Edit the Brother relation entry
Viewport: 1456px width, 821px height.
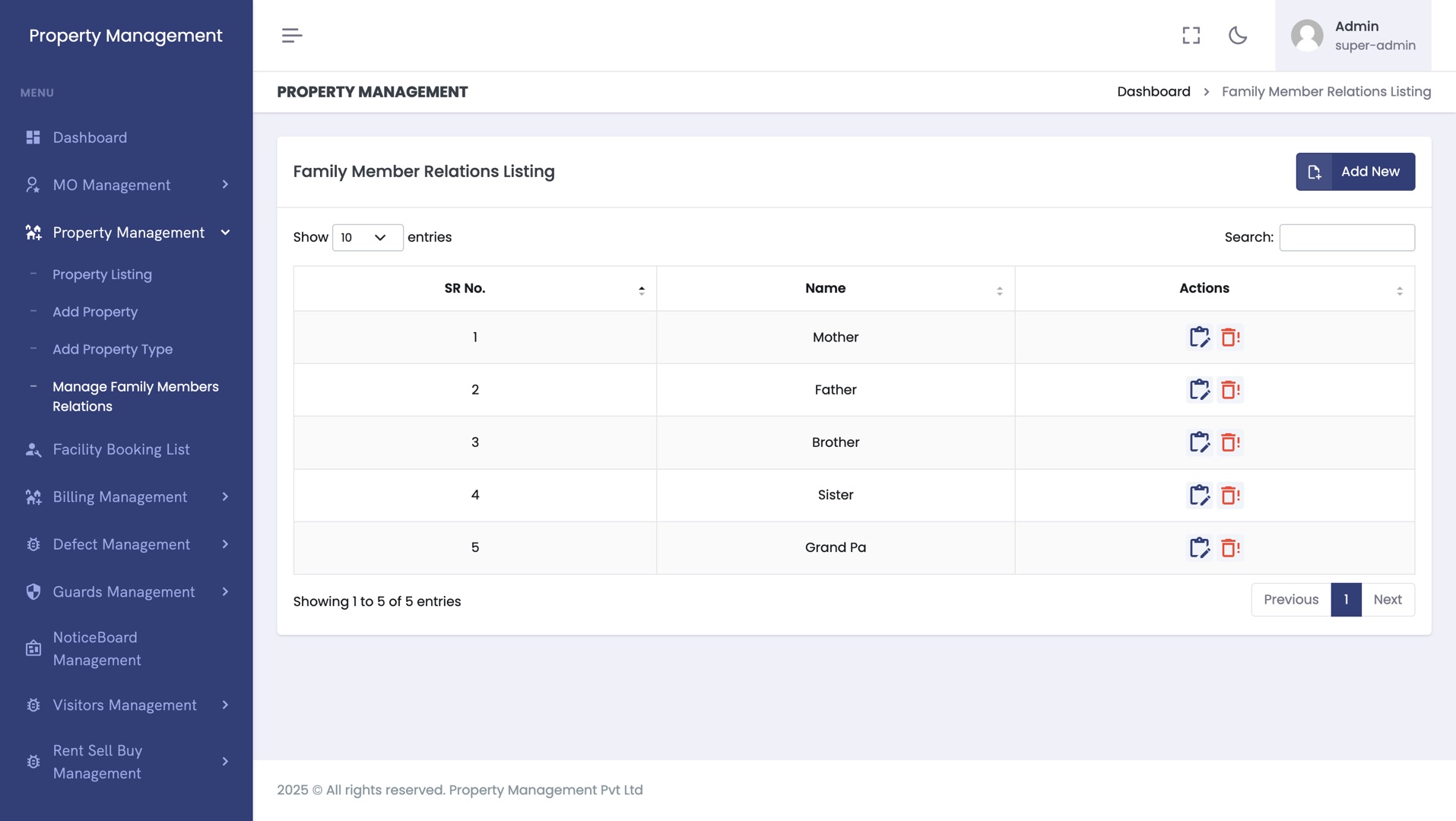[1199, 442]
